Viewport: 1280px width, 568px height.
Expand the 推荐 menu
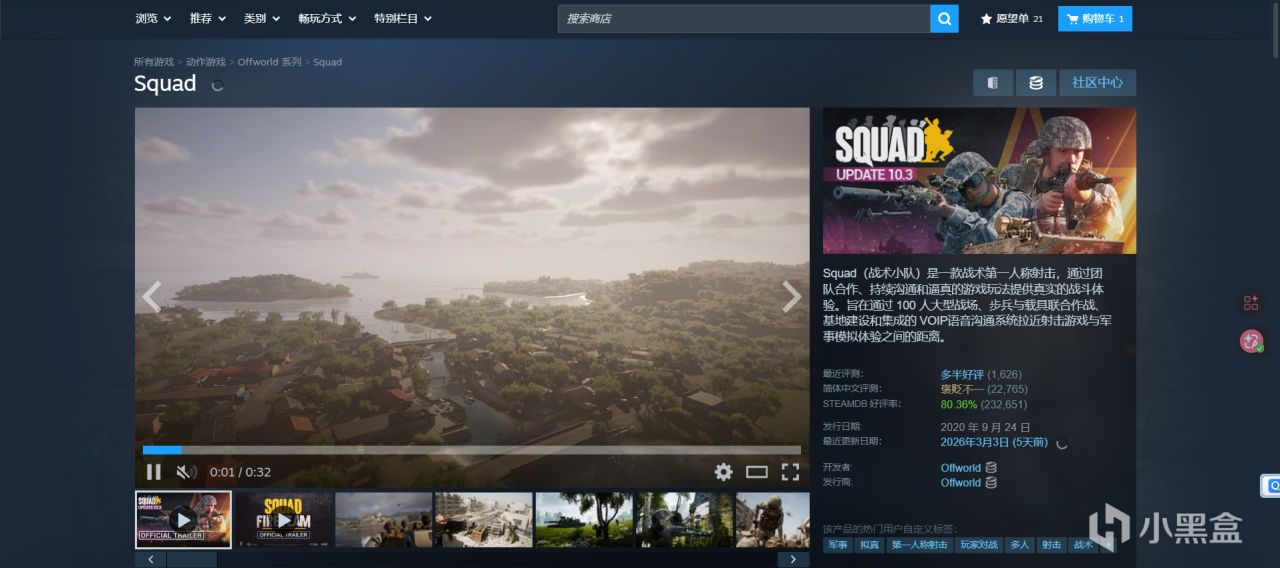point(208,18)
